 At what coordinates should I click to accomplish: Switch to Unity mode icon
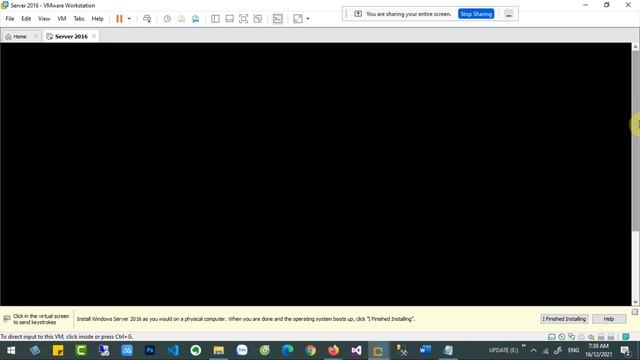(x=258, y=19)
